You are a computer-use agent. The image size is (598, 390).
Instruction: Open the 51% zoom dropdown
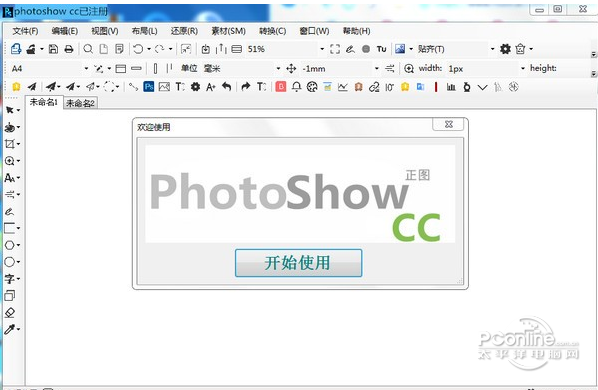(x=322, y=49)
